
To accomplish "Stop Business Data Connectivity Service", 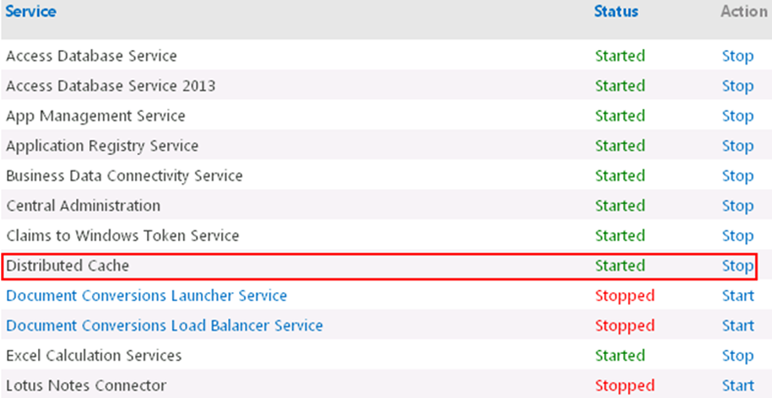I will [x=738, y=176].
